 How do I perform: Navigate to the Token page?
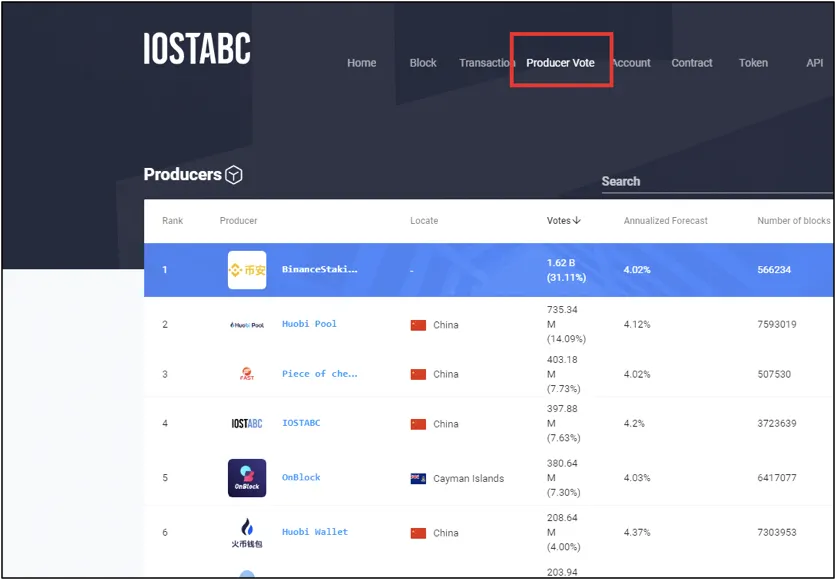coord(753,63)
